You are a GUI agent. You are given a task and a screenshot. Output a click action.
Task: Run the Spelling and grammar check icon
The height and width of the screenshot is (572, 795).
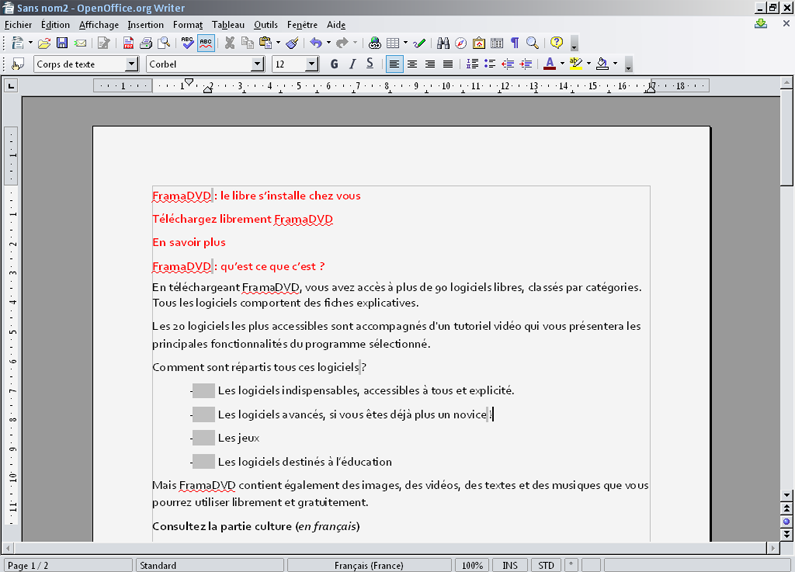188,43
